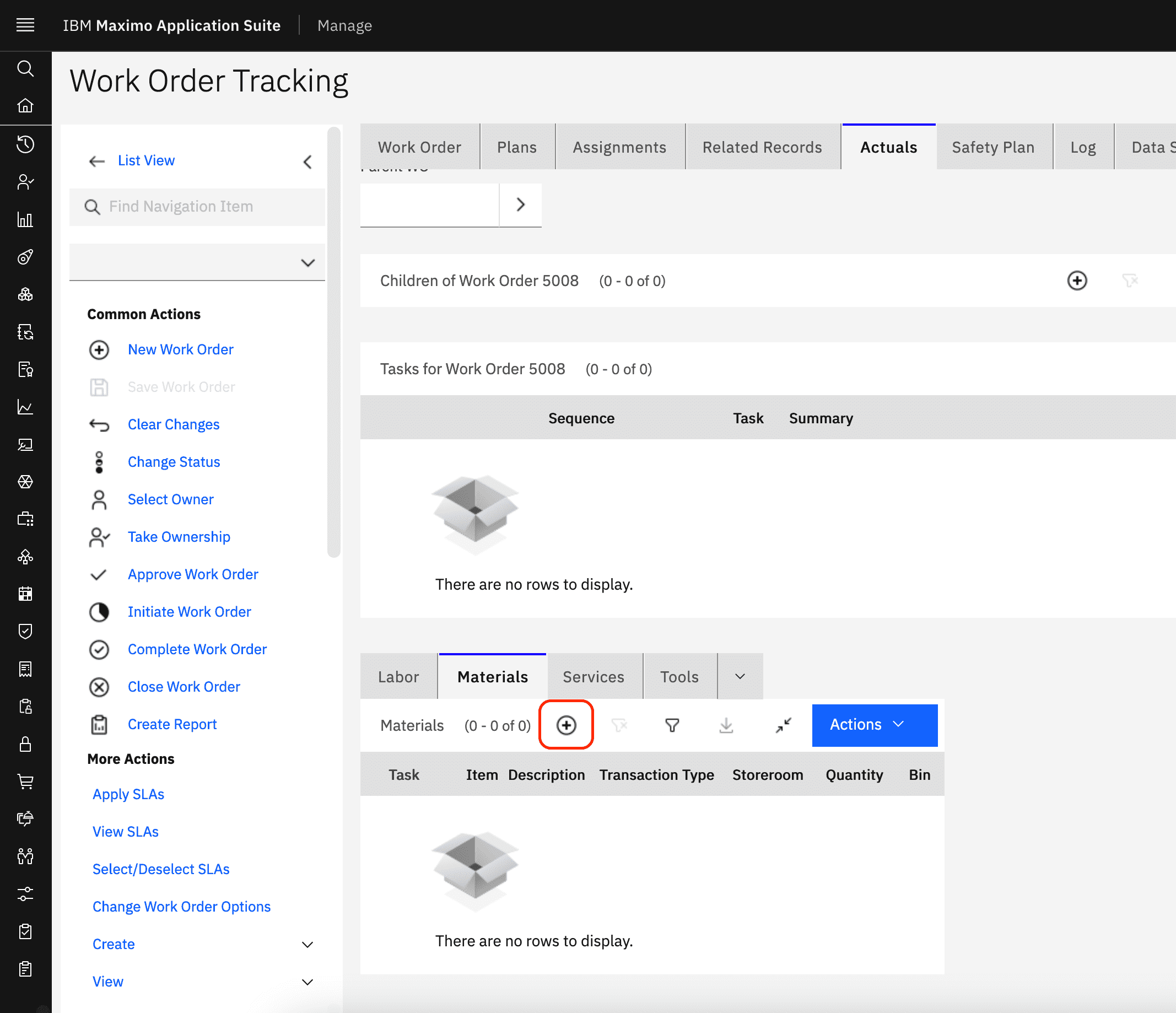The height and width of the screenshot is (1013, 1176).
Task: Switch to the Plans tab
Action: coord(516,147)
